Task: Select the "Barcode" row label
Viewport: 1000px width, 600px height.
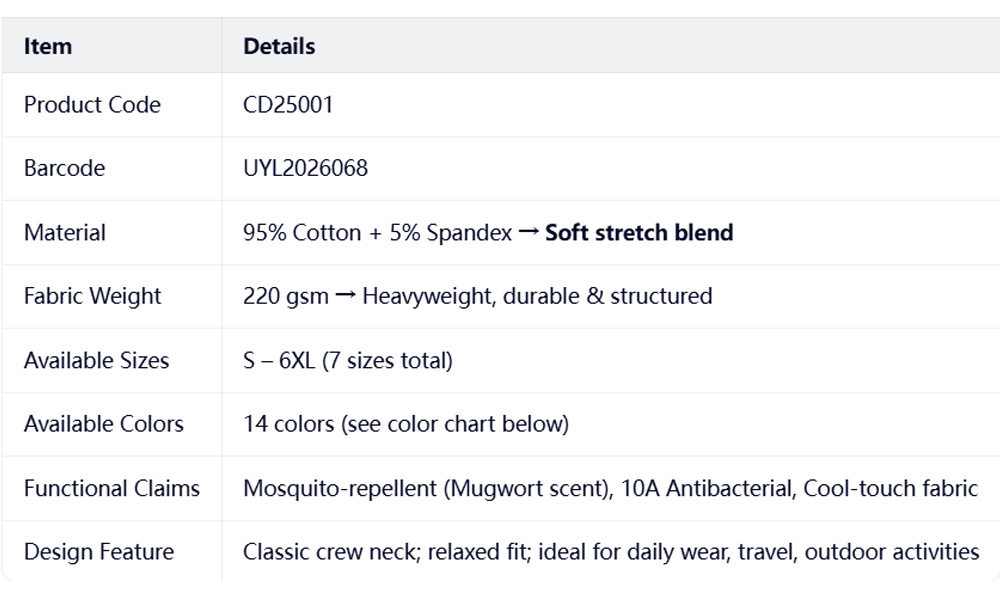Action: click(64, 169)
